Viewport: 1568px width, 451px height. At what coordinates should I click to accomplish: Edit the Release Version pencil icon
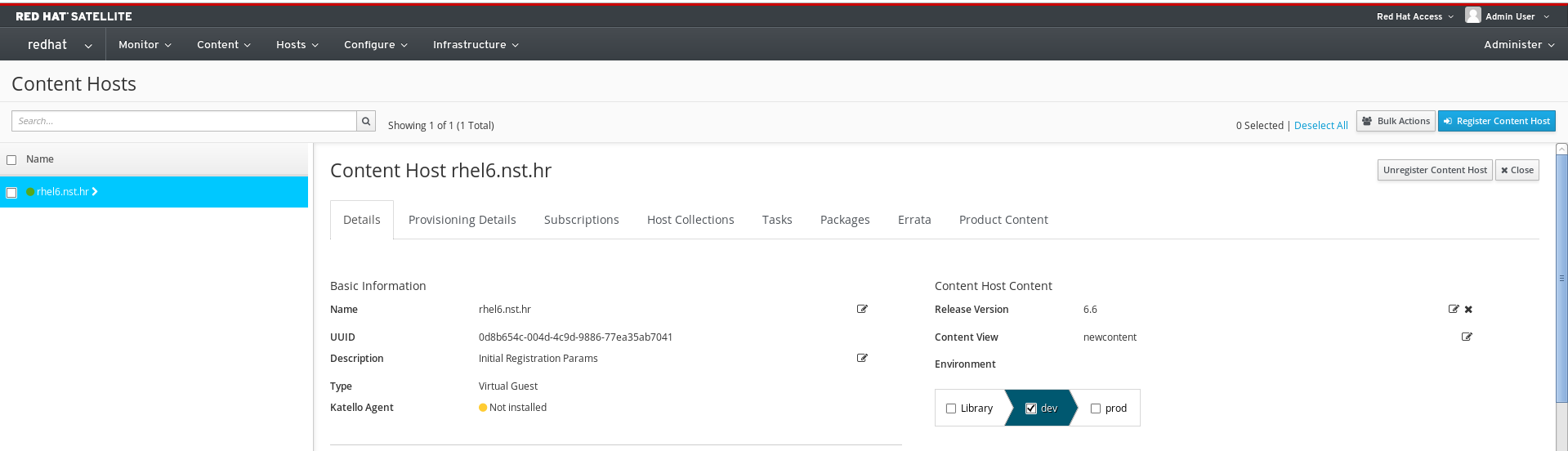(x=1453, y=309)
